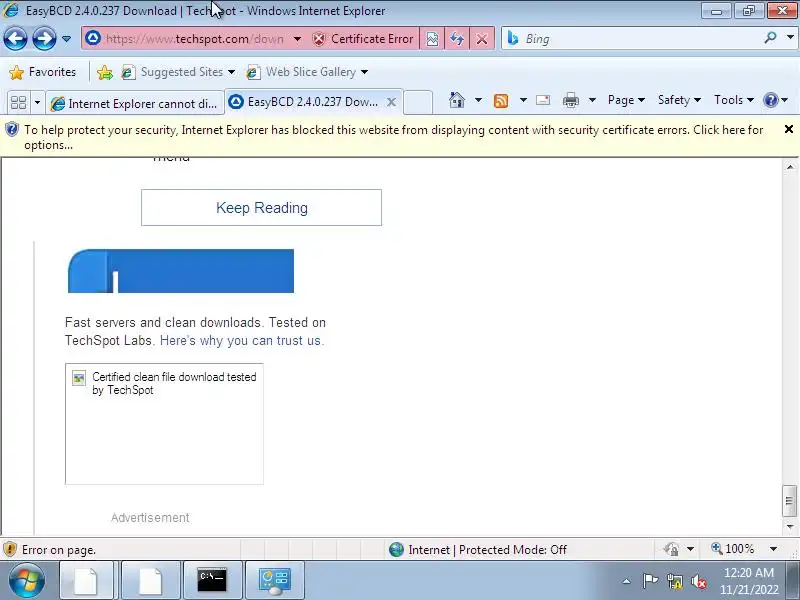The height and width of the screenshot is (600, 800).
Task: Open the zoom level 100% control
Action: click(733, 549)
